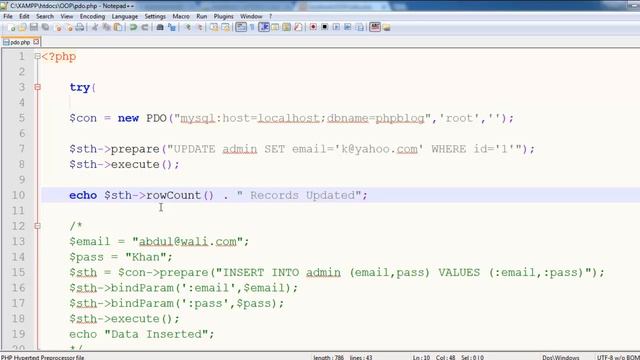Click the green Undo arrow icon

pos(133,27)
